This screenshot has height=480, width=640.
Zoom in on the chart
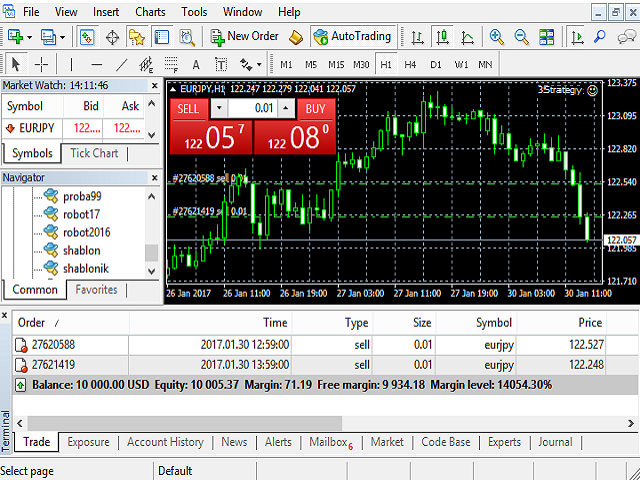(496, 37)
